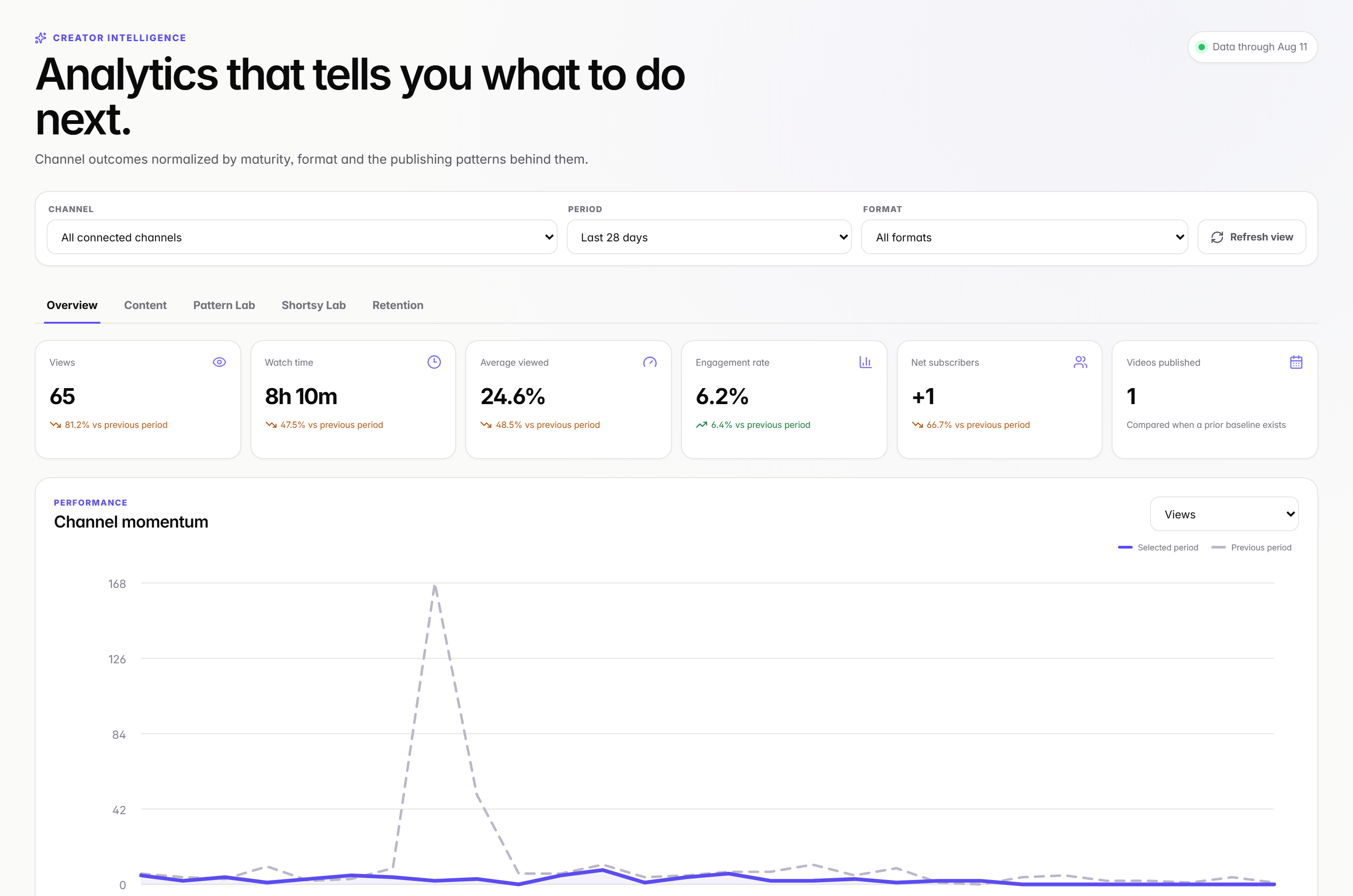
Task: Click 'Compared when a prior baseline exists' text
Action: point(1206,425)
